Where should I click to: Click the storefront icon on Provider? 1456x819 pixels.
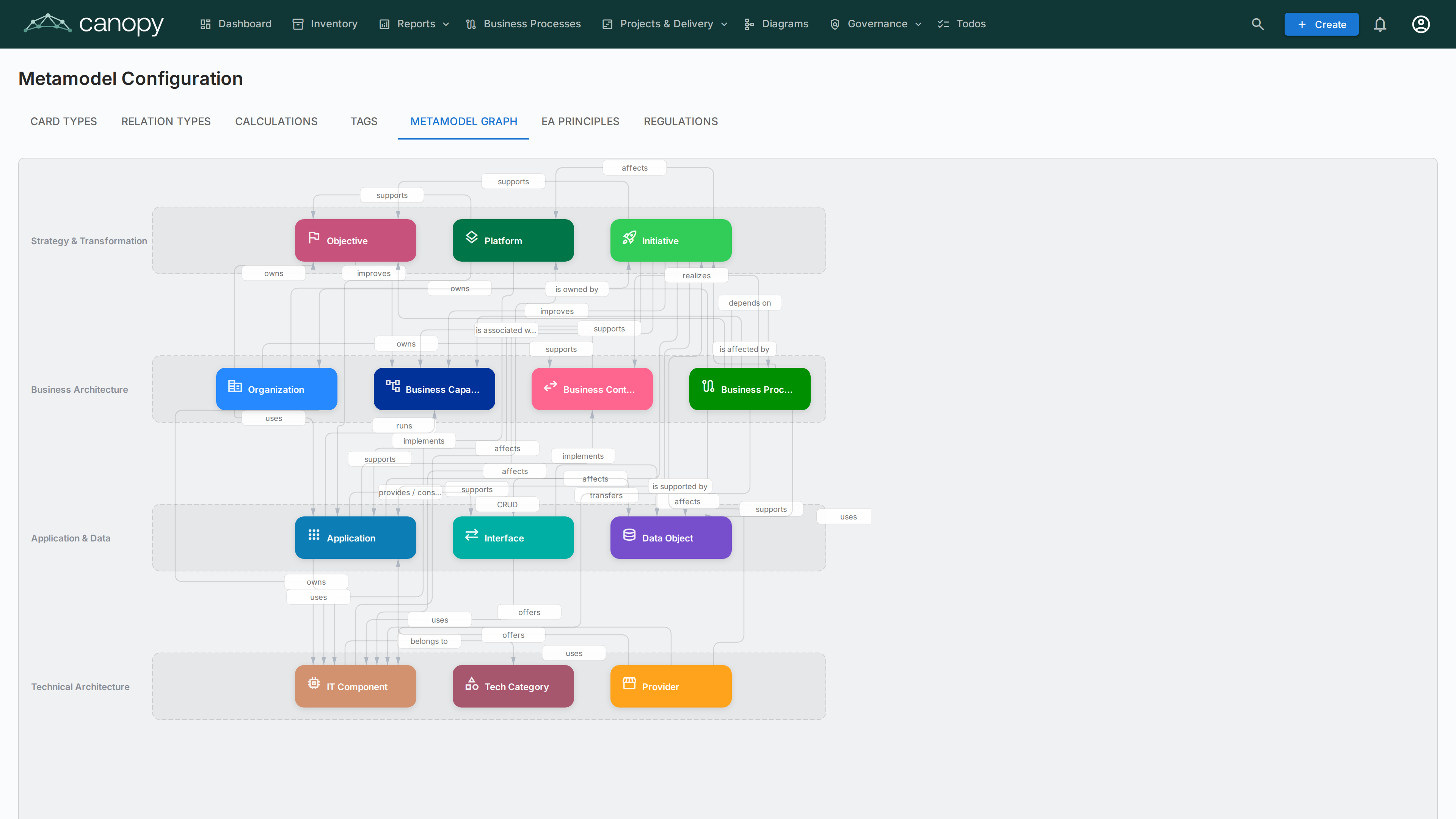(630, 683)
